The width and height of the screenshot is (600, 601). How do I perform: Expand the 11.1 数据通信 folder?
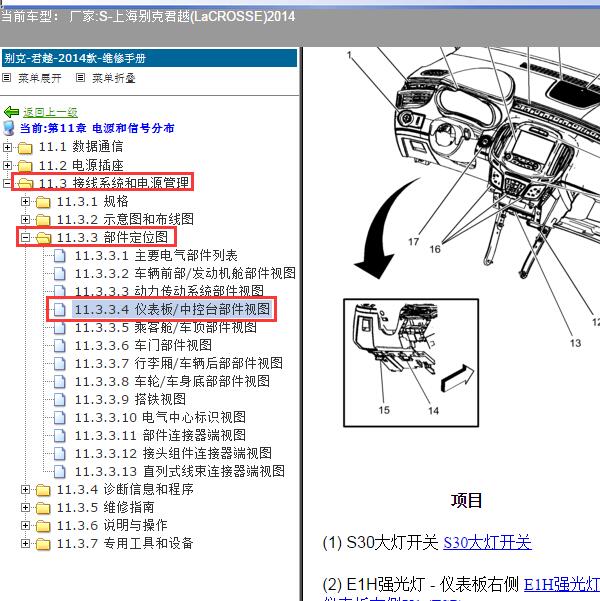point(7,147)
